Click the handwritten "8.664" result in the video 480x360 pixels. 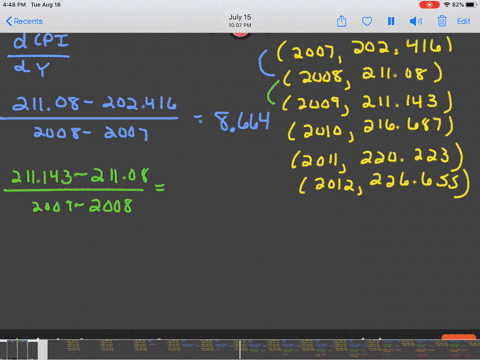click(242, 121)
